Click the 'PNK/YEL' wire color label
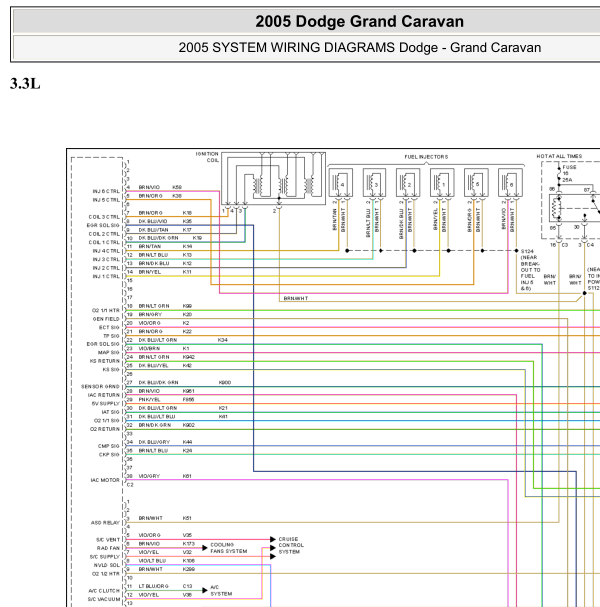This screenshot has height=607, width=600. click(149, 400)
